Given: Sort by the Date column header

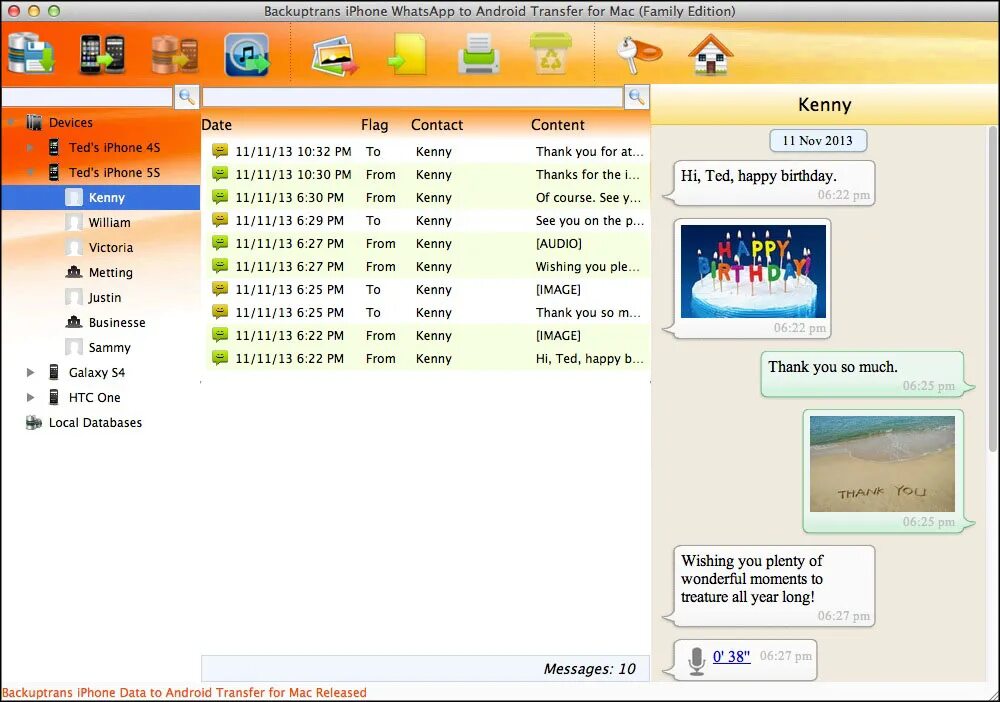Looking at the screenshot, I should click(217, 125).
